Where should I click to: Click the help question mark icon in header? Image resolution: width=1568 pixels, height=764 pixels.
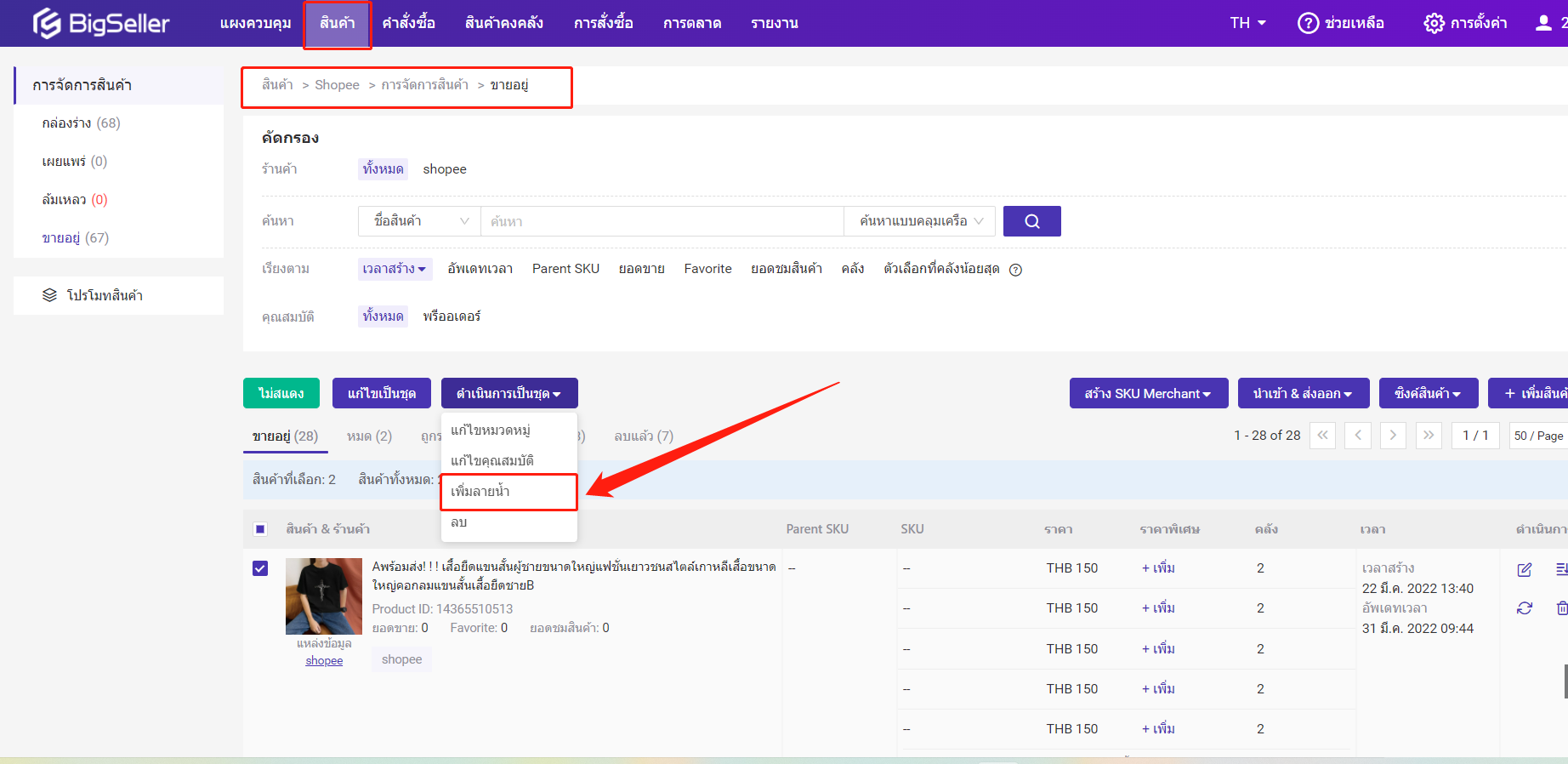click(x=1307, y=23)
